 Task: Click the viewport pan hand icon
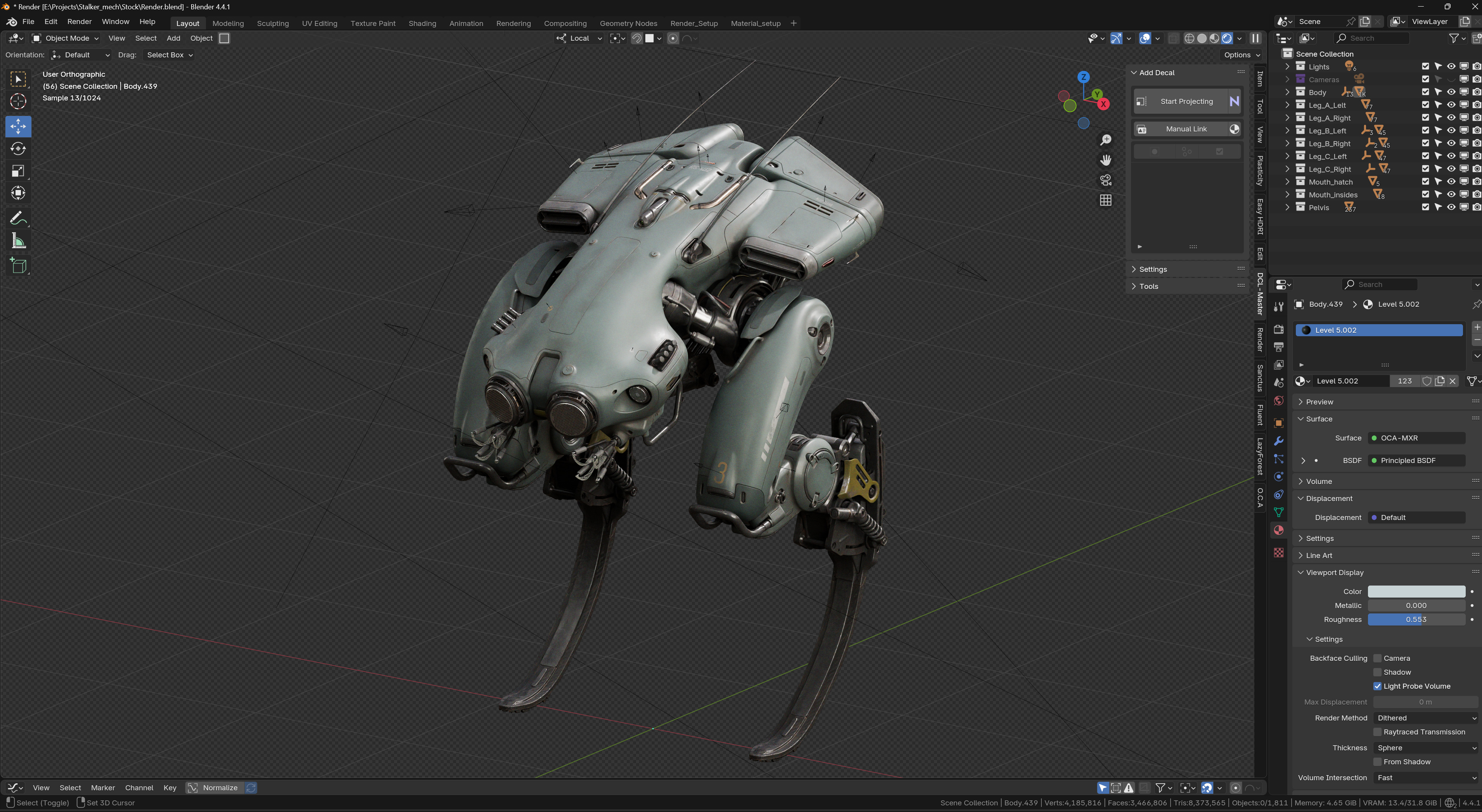1105,161
